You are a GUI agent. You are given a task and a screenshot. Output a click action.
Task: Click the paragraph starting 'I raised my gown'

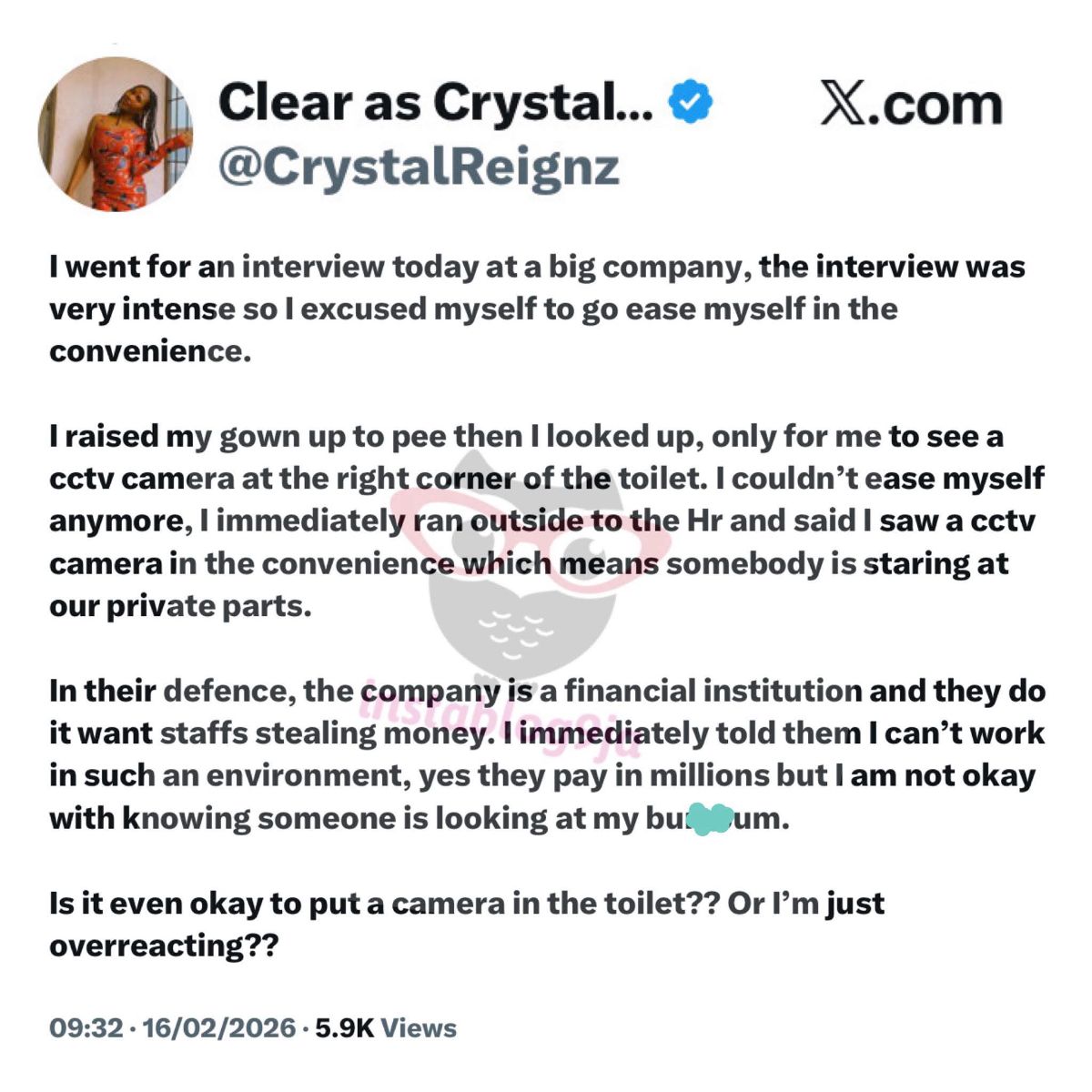pos(546,521)
